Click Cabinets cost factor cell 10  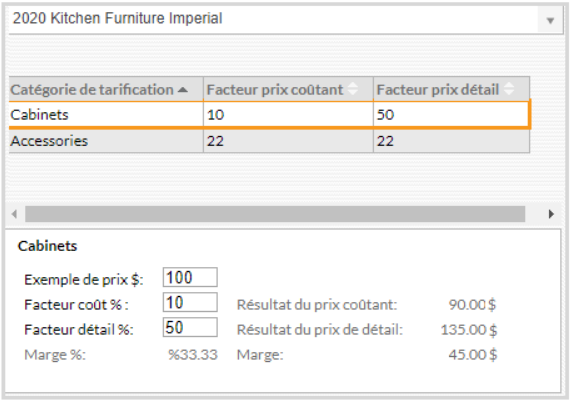[288, 115]
